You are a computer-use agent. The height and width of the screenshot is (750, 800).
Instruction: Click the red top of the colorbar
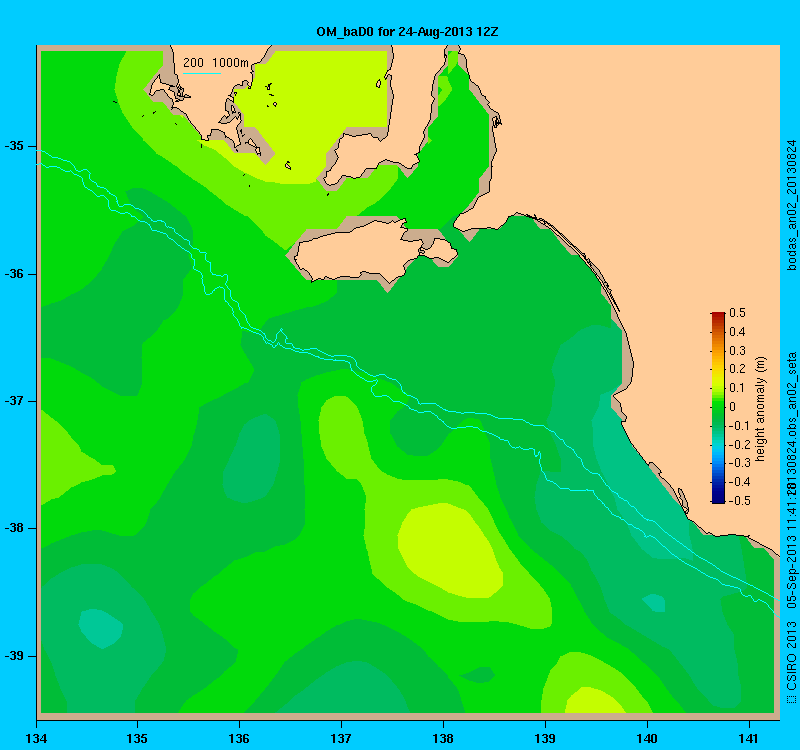coord(718,316)
